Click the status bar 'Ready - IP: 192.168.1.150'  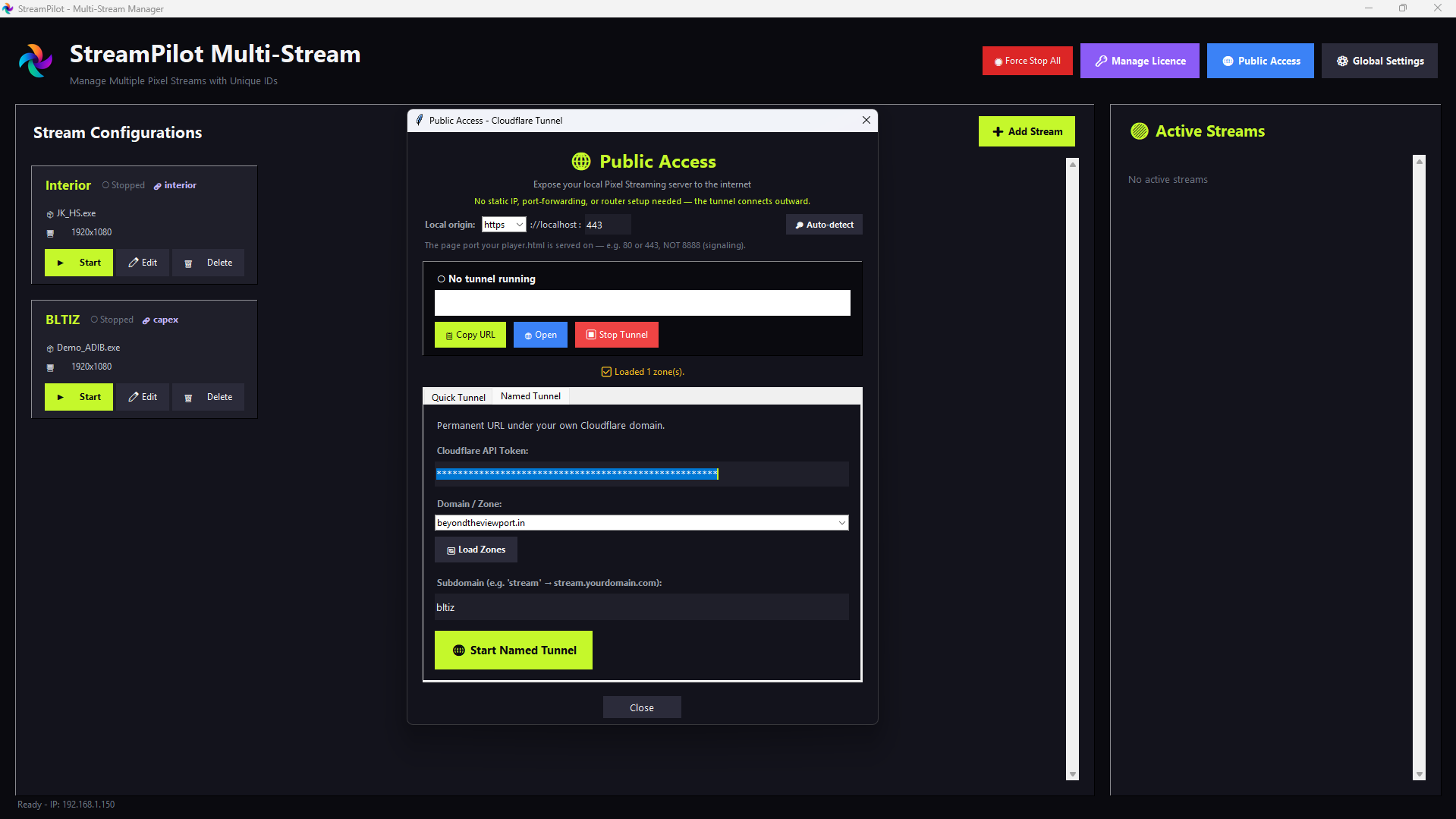coord(66,805)
